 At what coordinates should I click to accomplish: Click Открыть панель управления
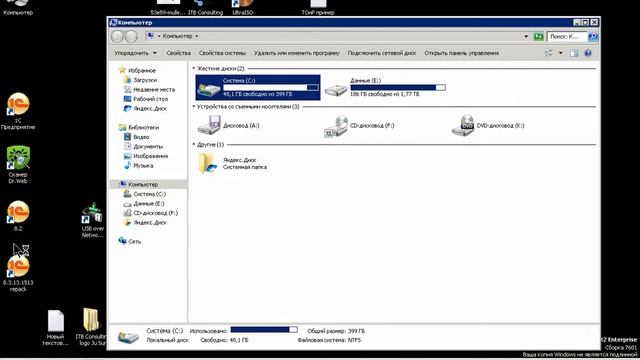[462, 53]
